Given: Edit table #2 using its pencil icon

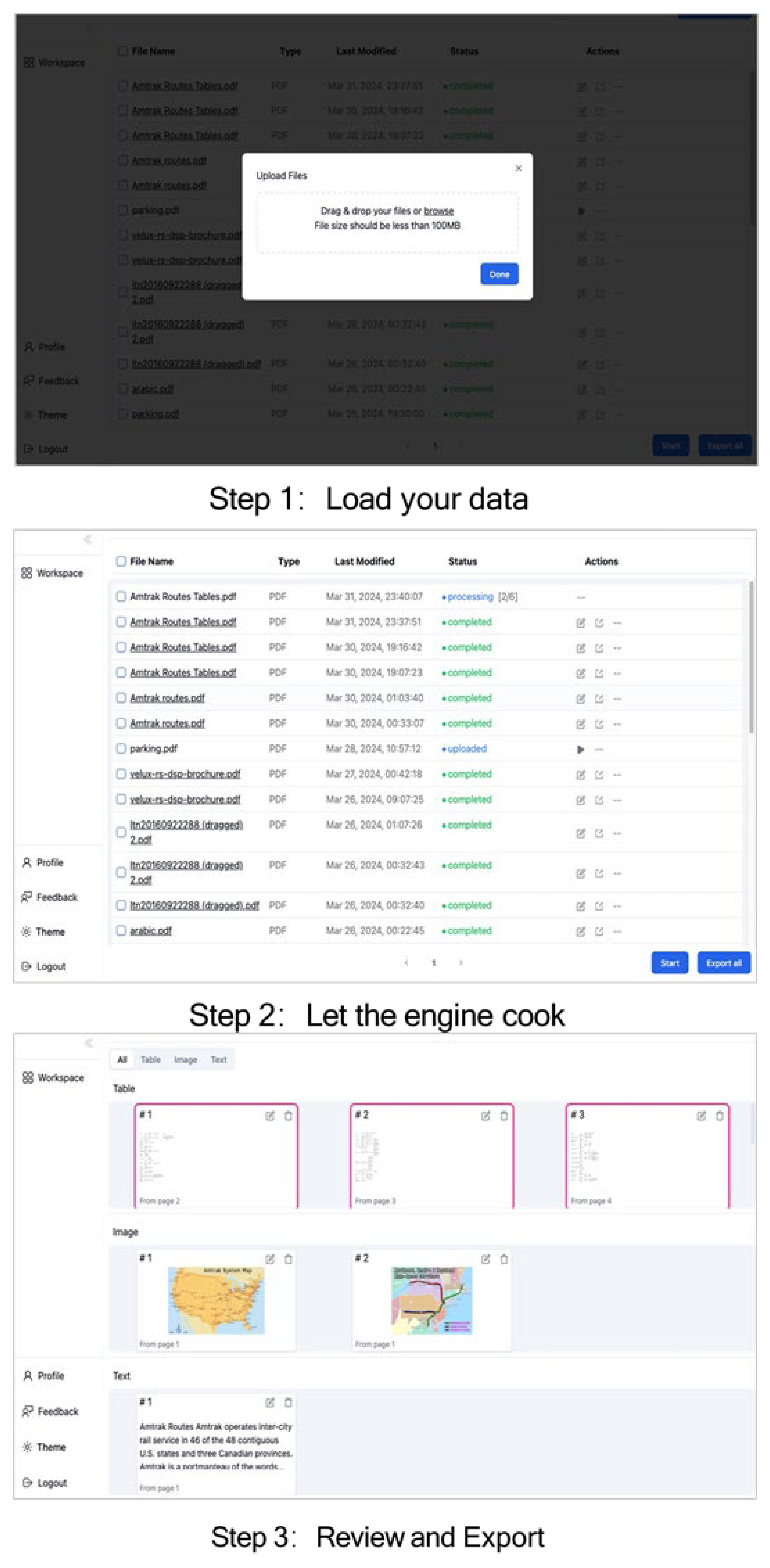Looking at the screenshot, I should pyautogui.click(x=486, y=1116).
